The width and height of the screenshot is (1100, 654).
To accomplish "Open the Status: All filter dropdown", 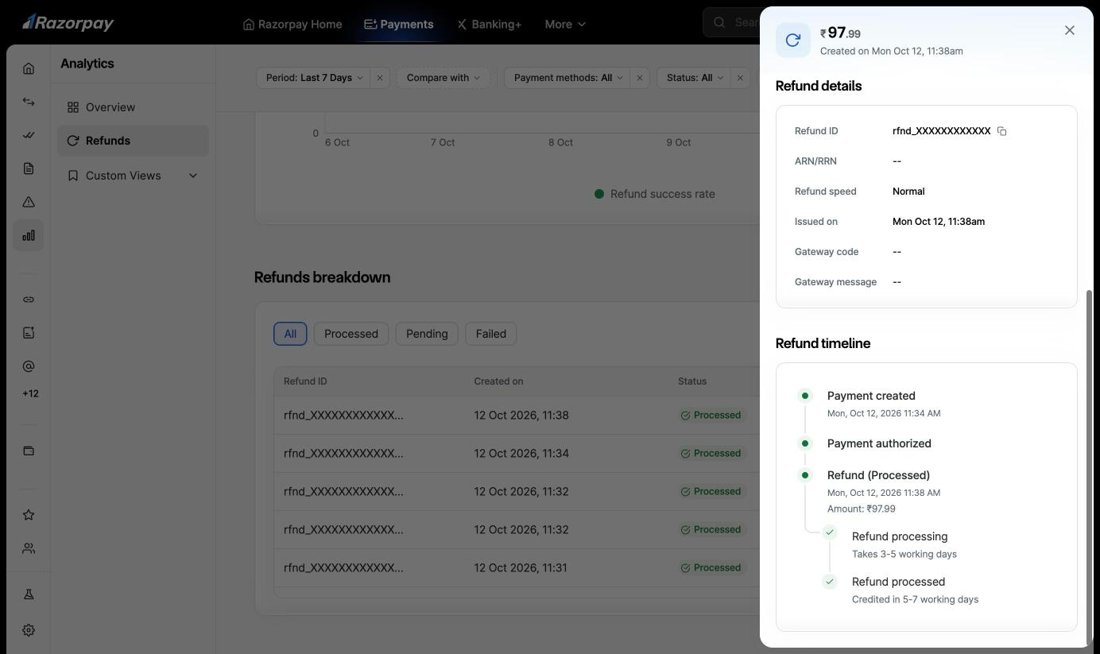I will click(694, 78).
